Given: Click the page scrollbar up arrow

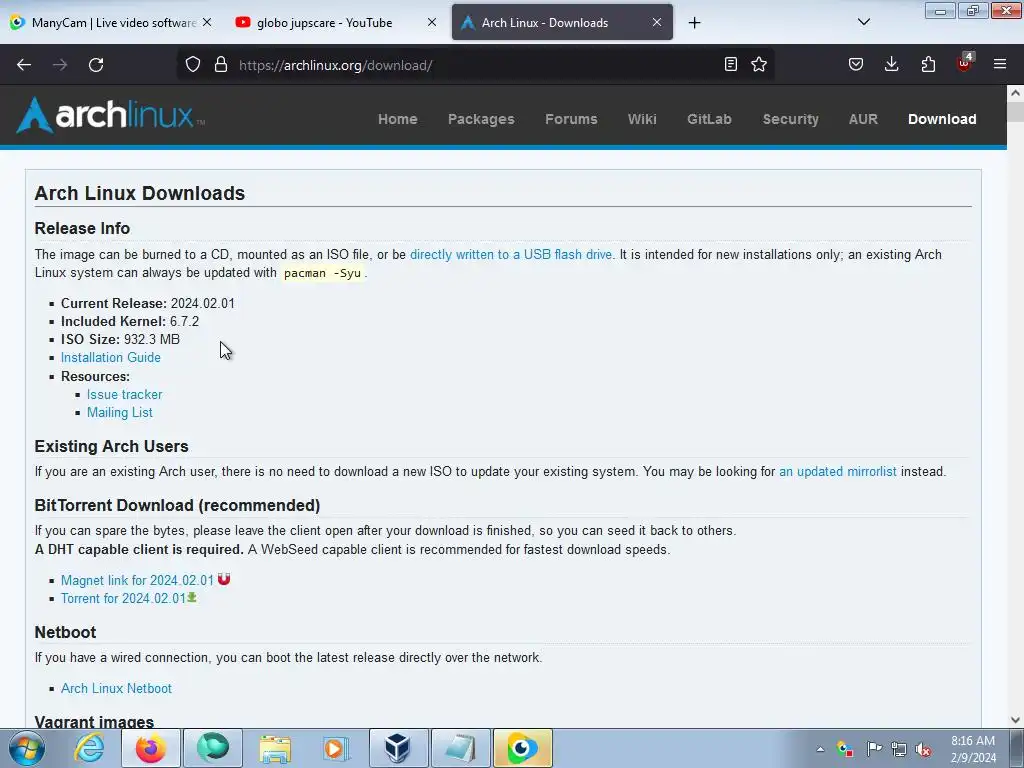Looking at the screenshot, I should click(x=1016, y=93).
